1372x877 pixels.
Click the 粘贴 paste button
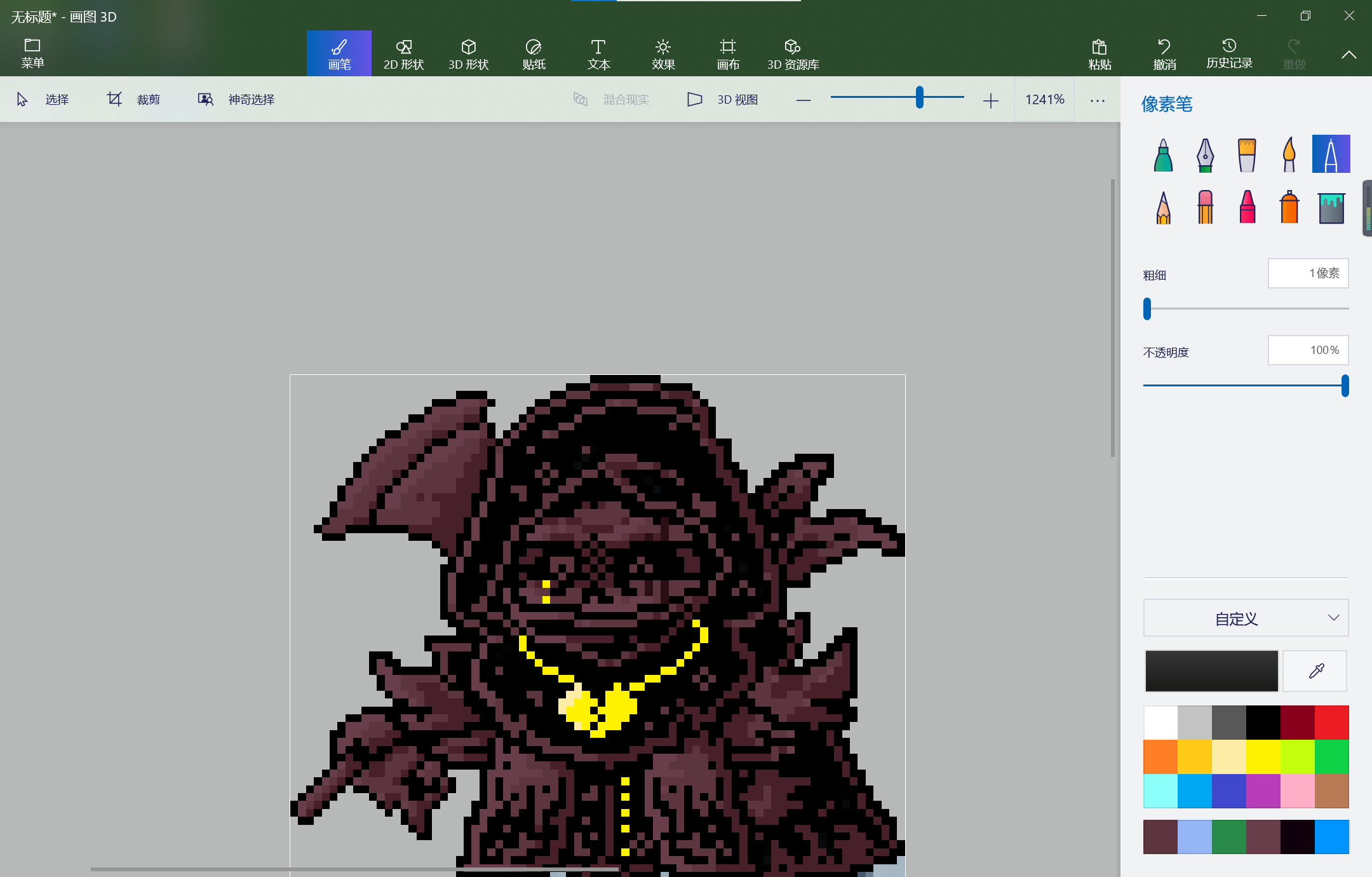(1100, 53)
